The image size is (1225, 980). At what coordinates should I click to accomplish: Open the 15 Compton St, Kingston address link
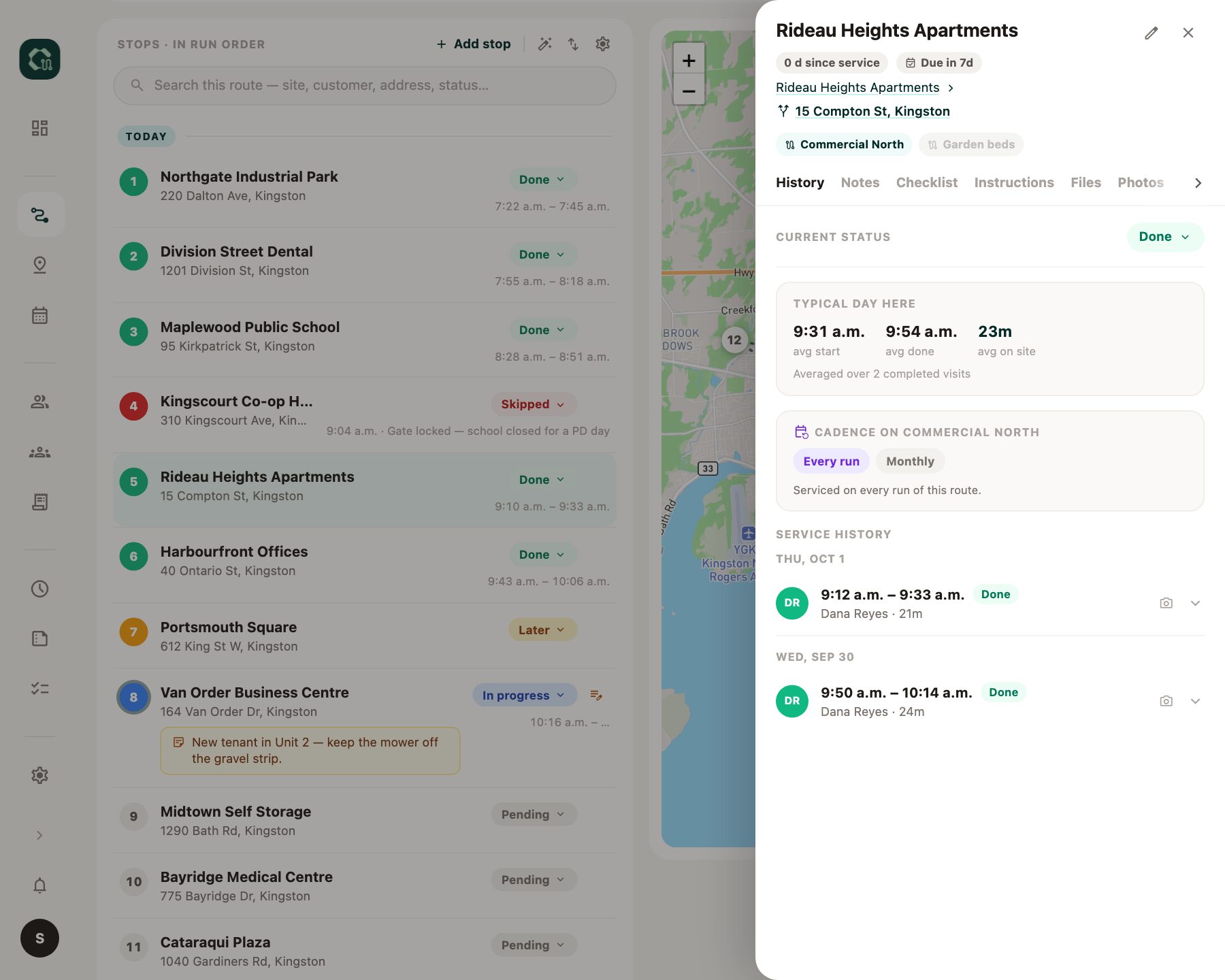click(872, 111)
